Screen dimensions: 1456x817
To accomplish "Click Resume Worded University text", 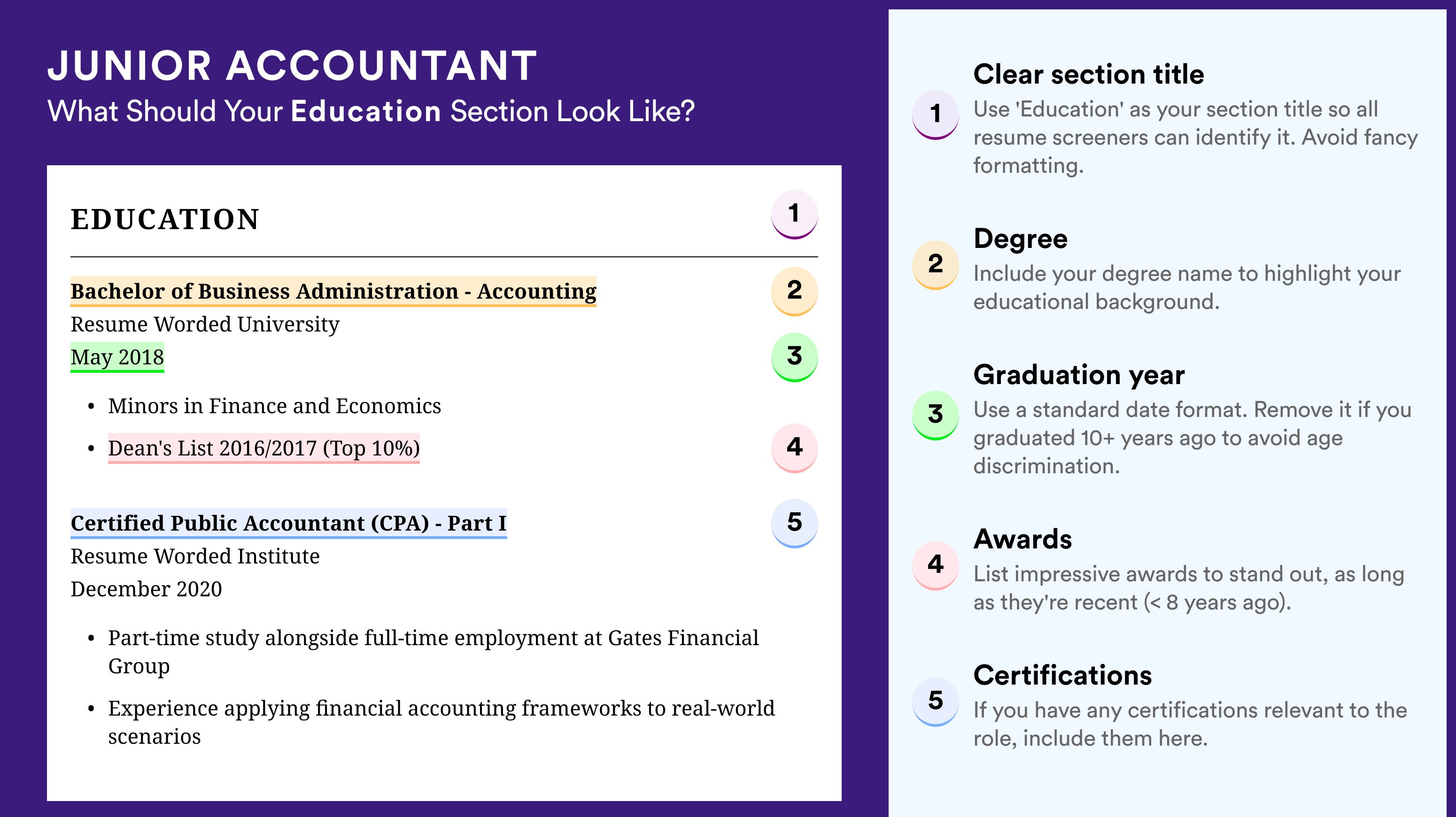I will (205, 324).
